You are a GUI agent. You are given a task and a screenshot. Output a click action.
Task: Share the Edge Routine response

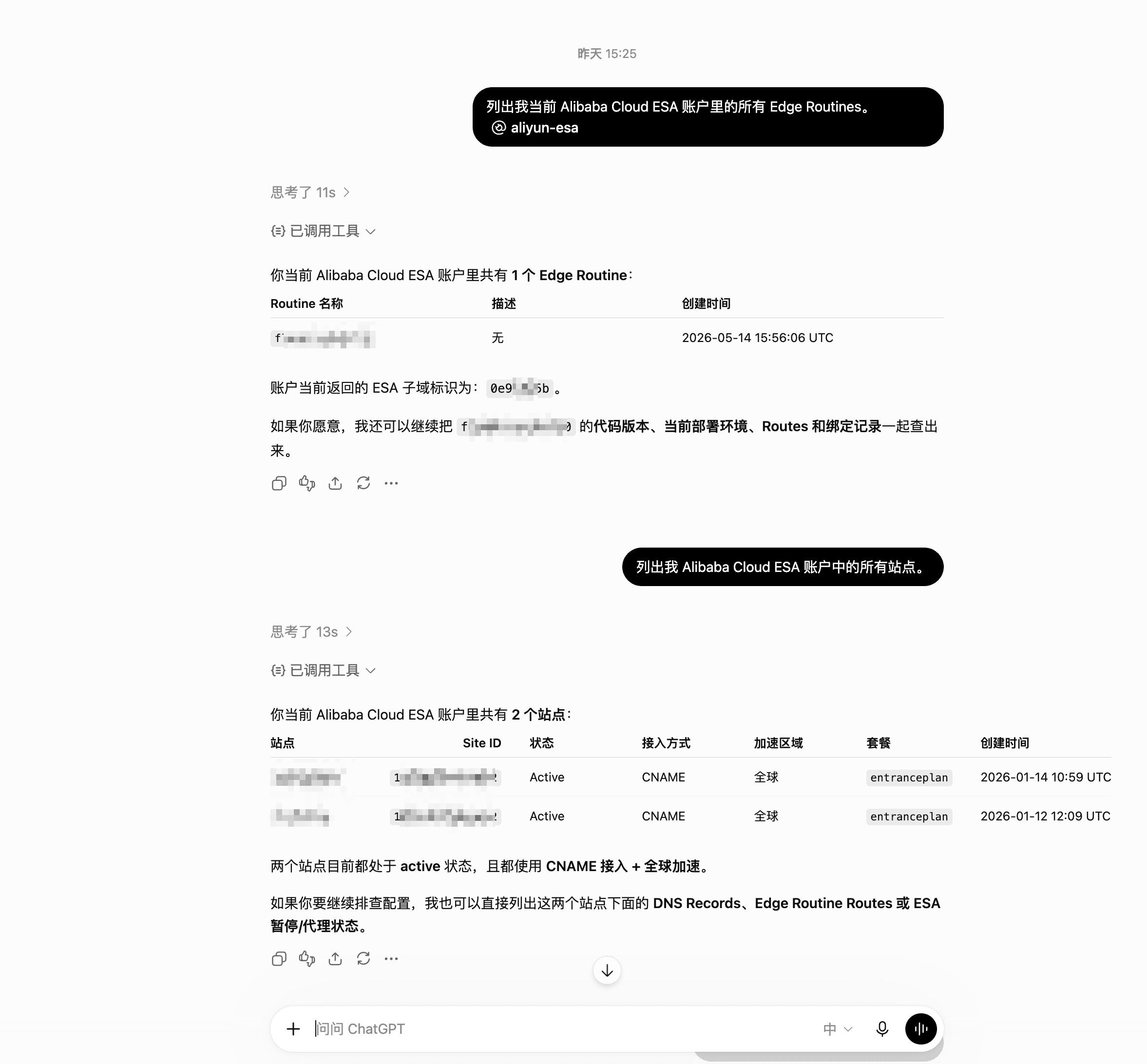pos(335,483)
